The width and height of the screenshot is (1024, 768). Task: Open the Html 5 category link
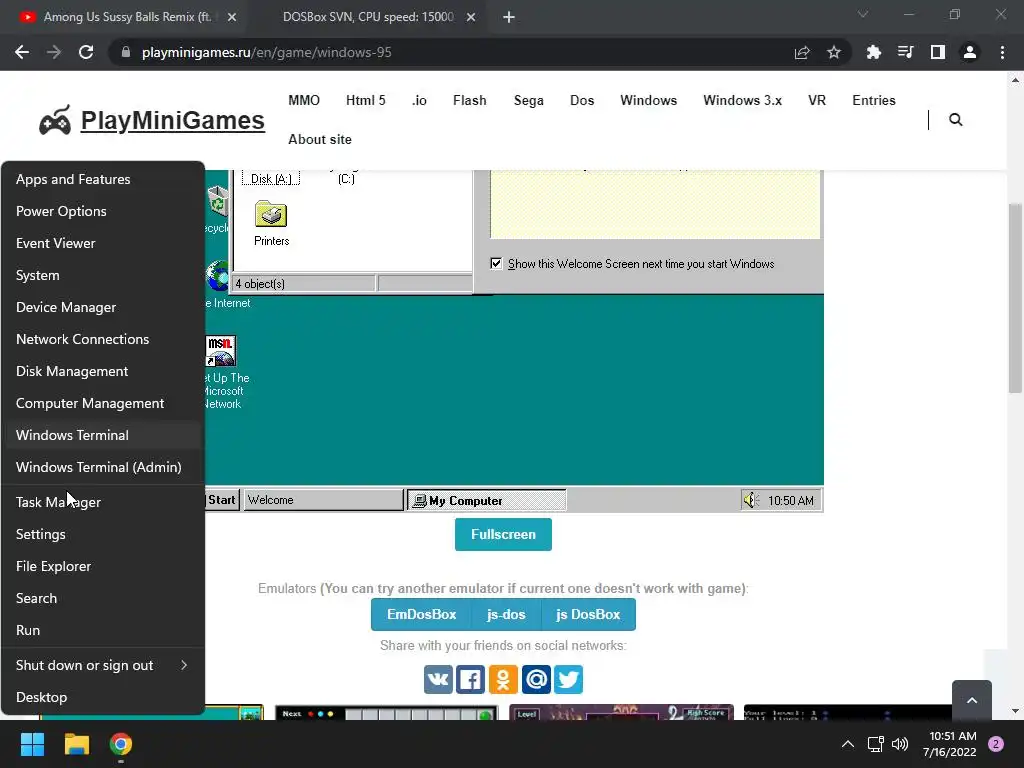366,101
